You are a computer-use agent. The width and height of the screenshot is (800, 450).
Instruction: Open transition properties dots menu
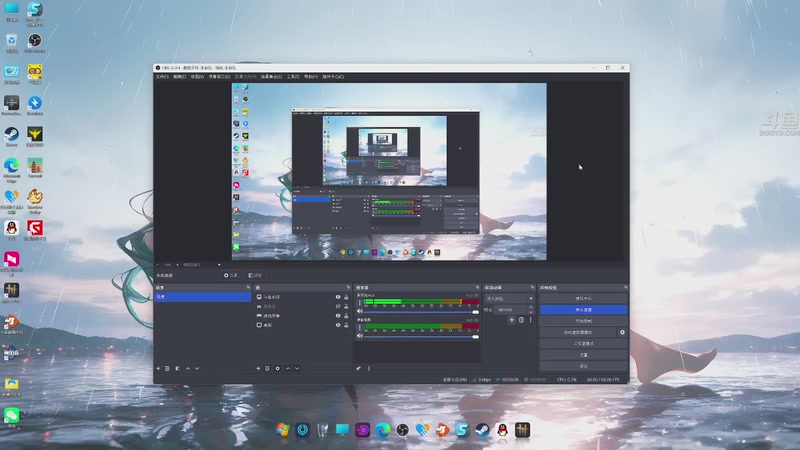pyautogui.click(x=531, y=320)
